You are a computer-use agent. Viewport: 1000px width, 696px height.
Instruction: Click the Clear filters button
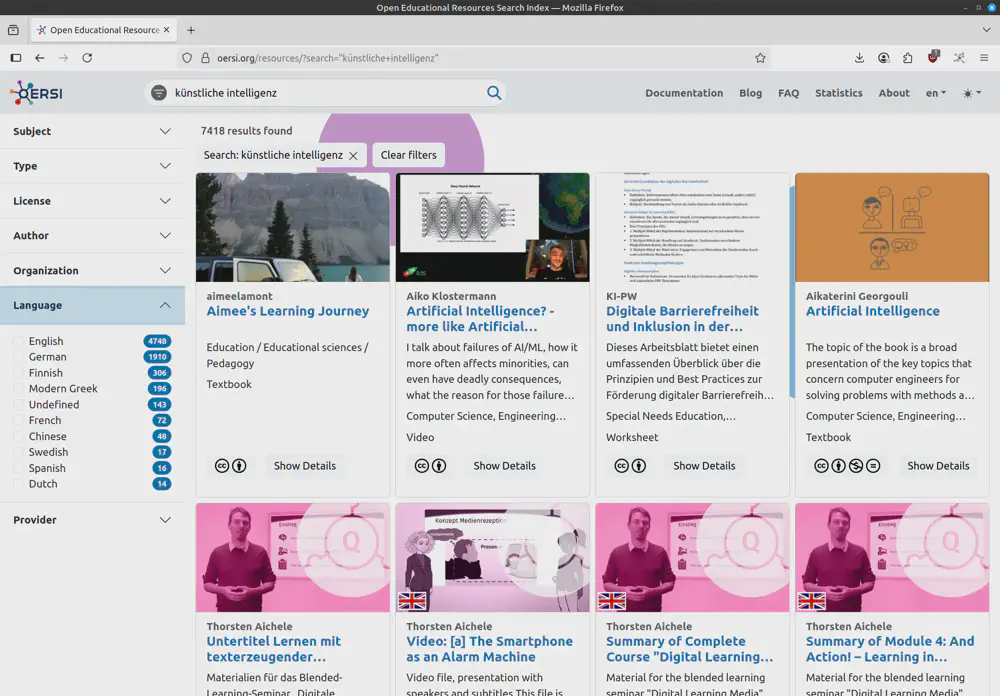(x=408, y=155)
